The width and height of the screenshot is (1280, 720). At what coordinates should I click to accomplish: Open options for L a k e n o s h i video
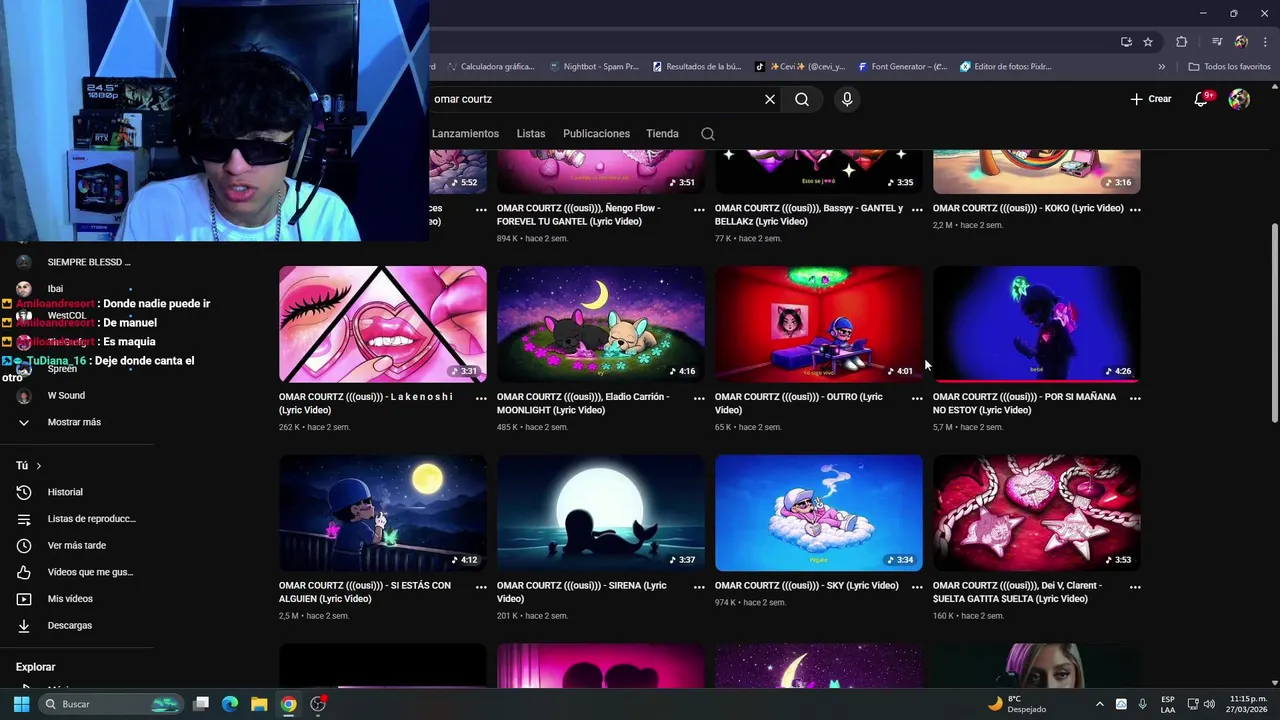tap(481, 398)
